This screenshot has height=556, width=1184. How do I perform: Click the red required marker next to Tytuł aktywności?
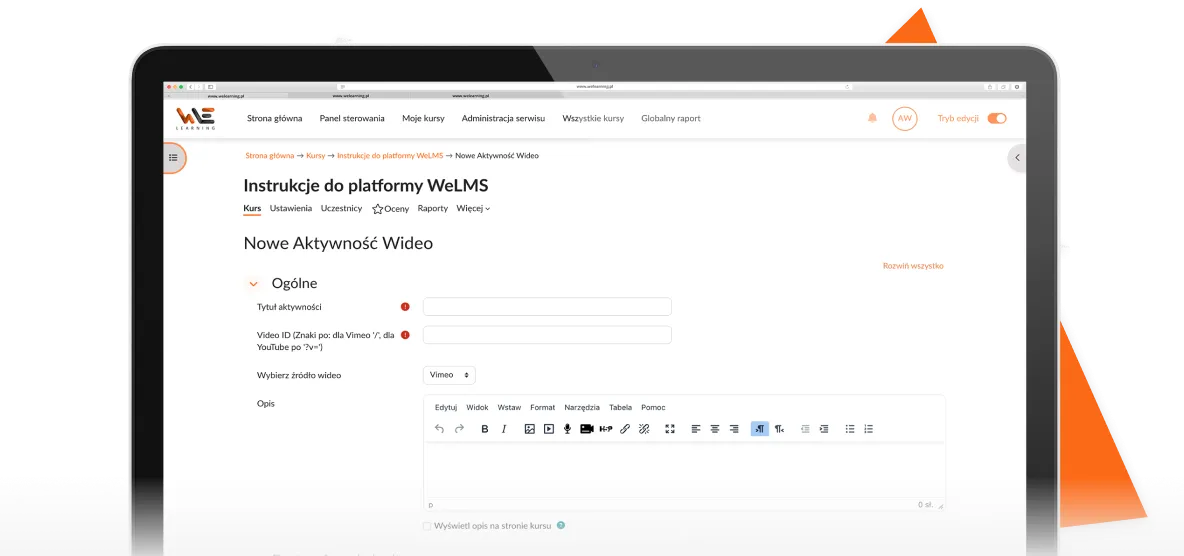coord(405,307)
